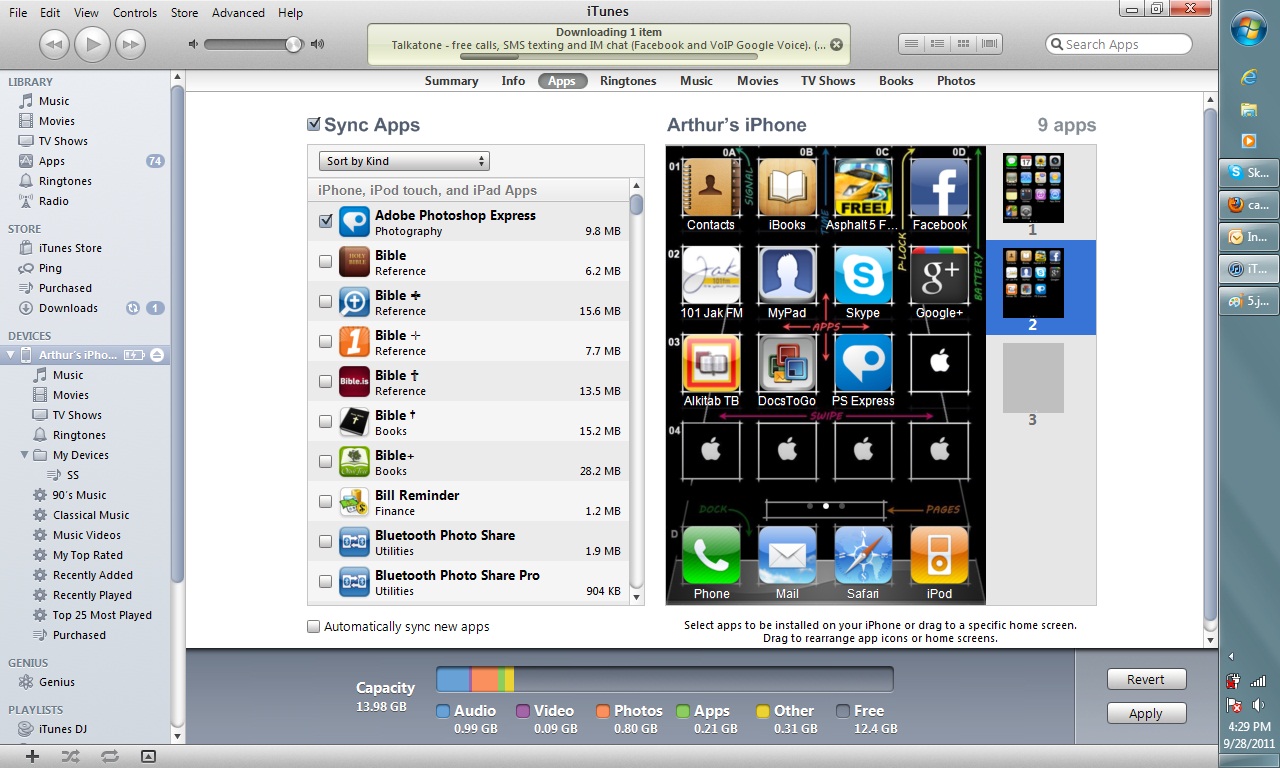Select the DocsToGo app icon

(787, 364)
